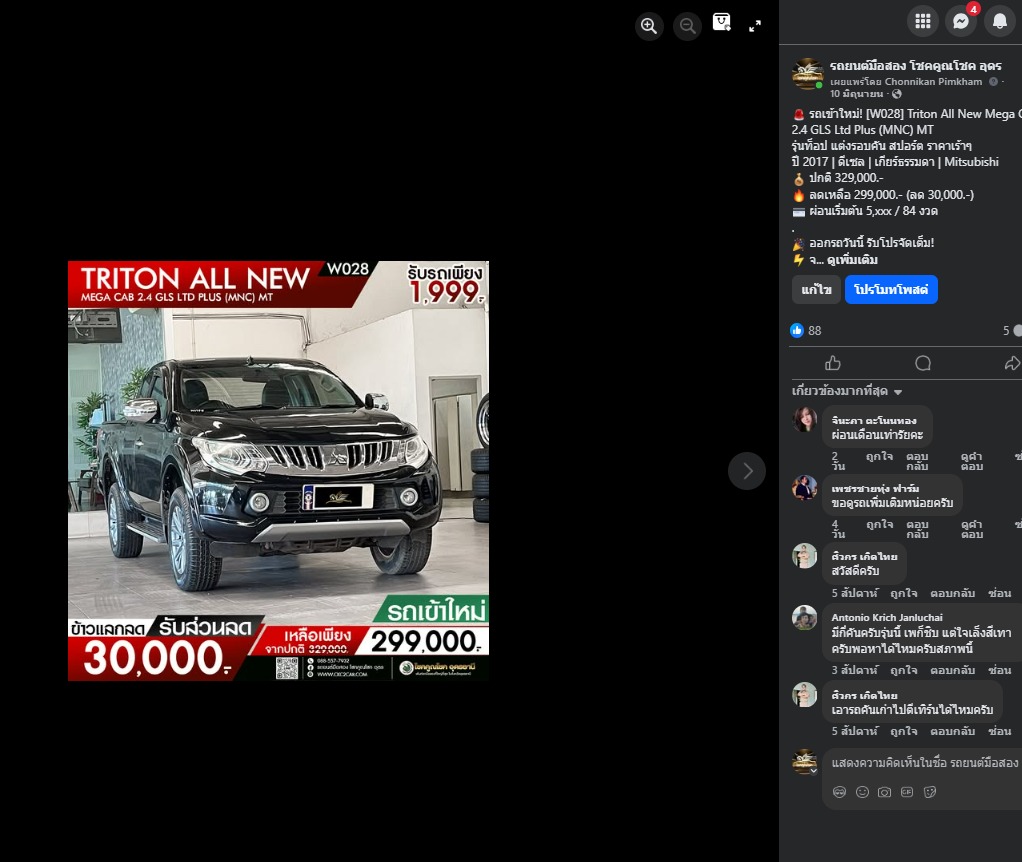1022x862 pixels.
Task: Go to the next photo arrow
Action: click(x=747, y=470)
